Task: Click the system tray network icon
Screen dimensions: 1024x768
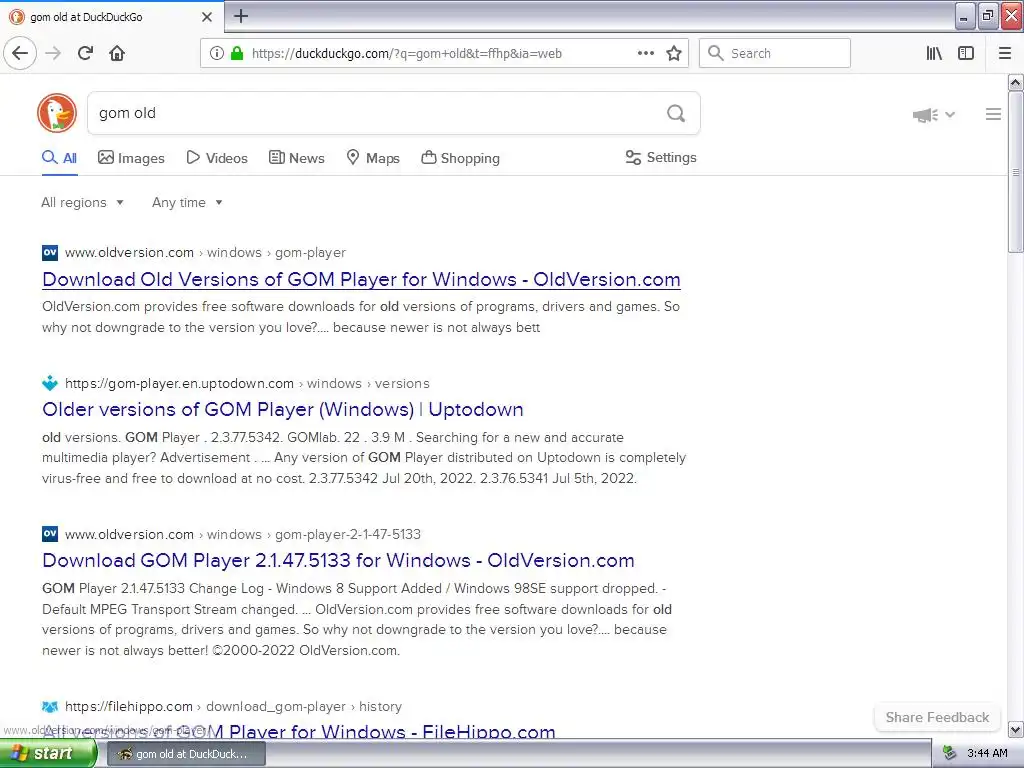Action: (950, 754)
